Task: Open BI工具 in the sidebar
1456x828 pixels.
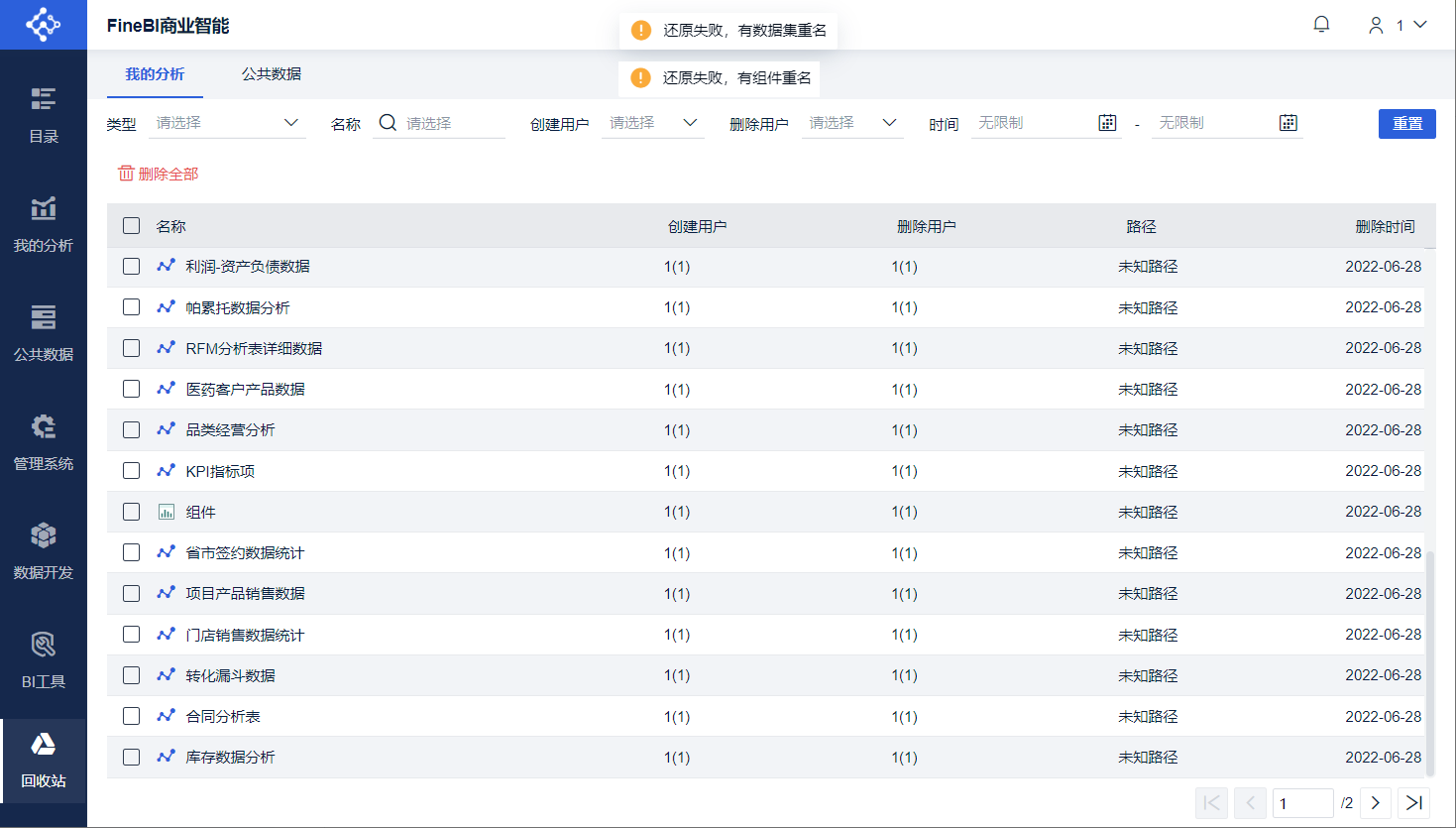Action: tap(44, 660)
